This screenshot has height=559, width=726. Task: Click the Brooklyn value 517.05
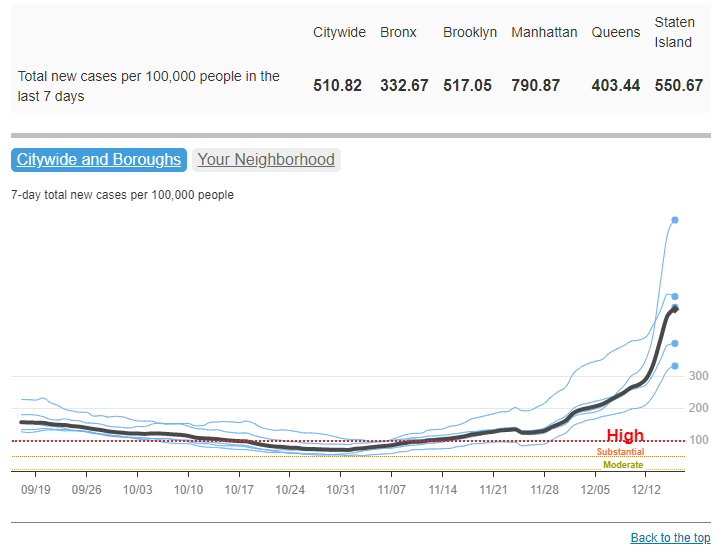467,86
